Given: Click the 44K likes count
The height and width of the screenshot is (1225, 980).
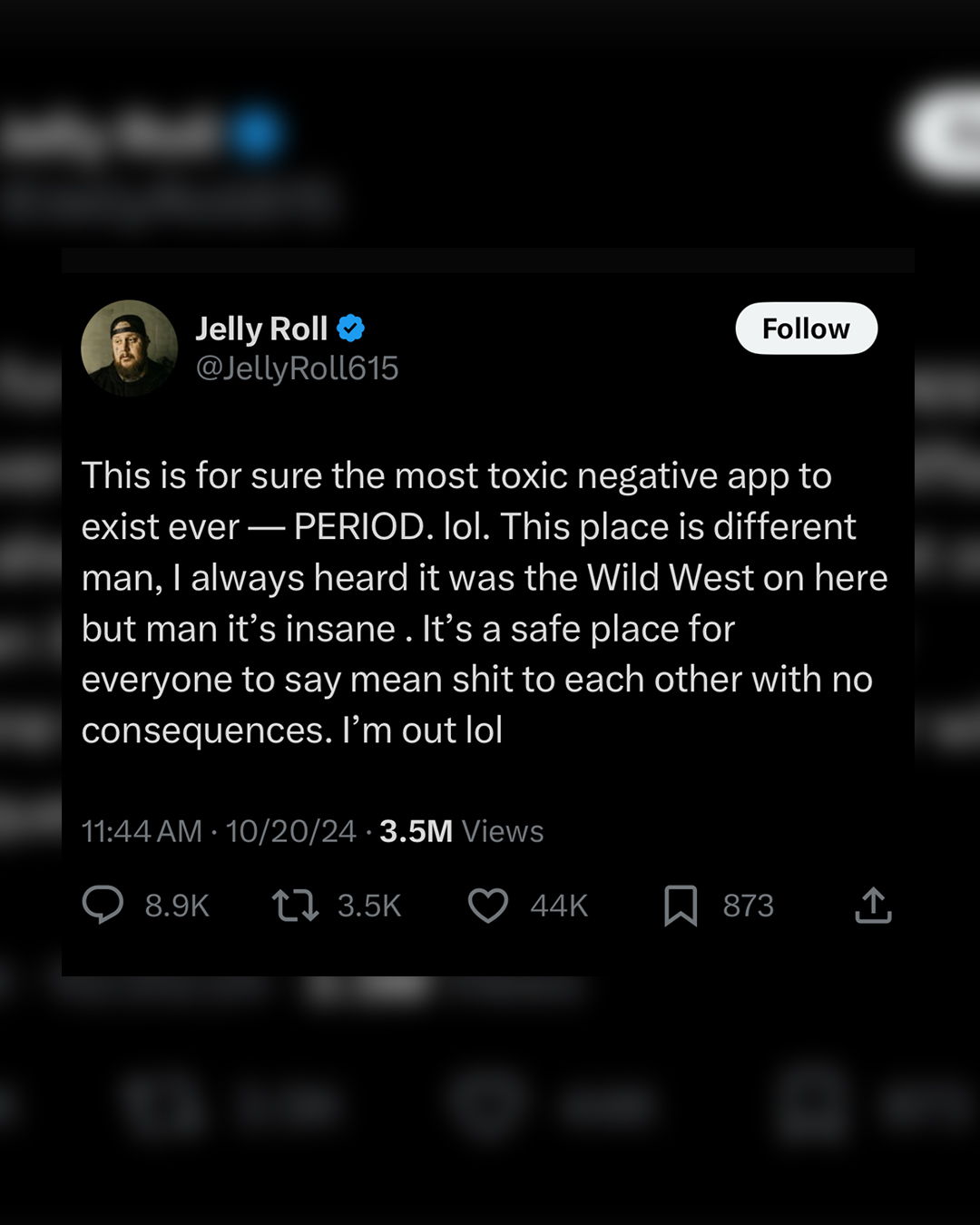Looking at the screenshot, I should point(559,906).
